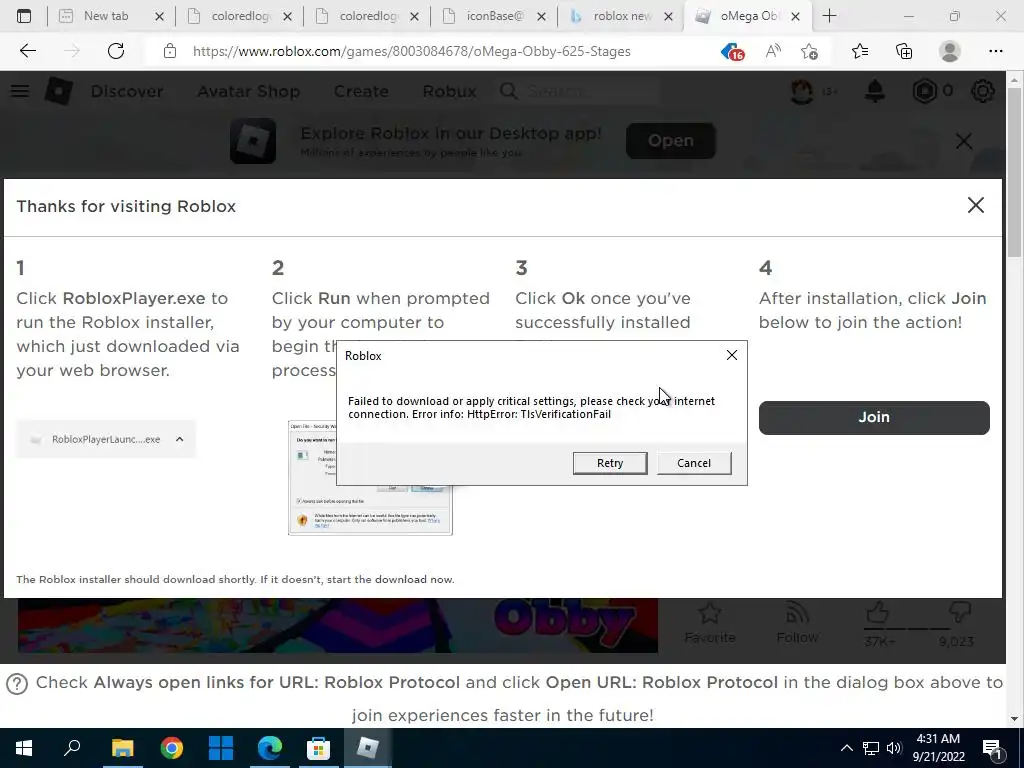
Task: Open the volume speaker icon
Action: (x=894, y=748)
